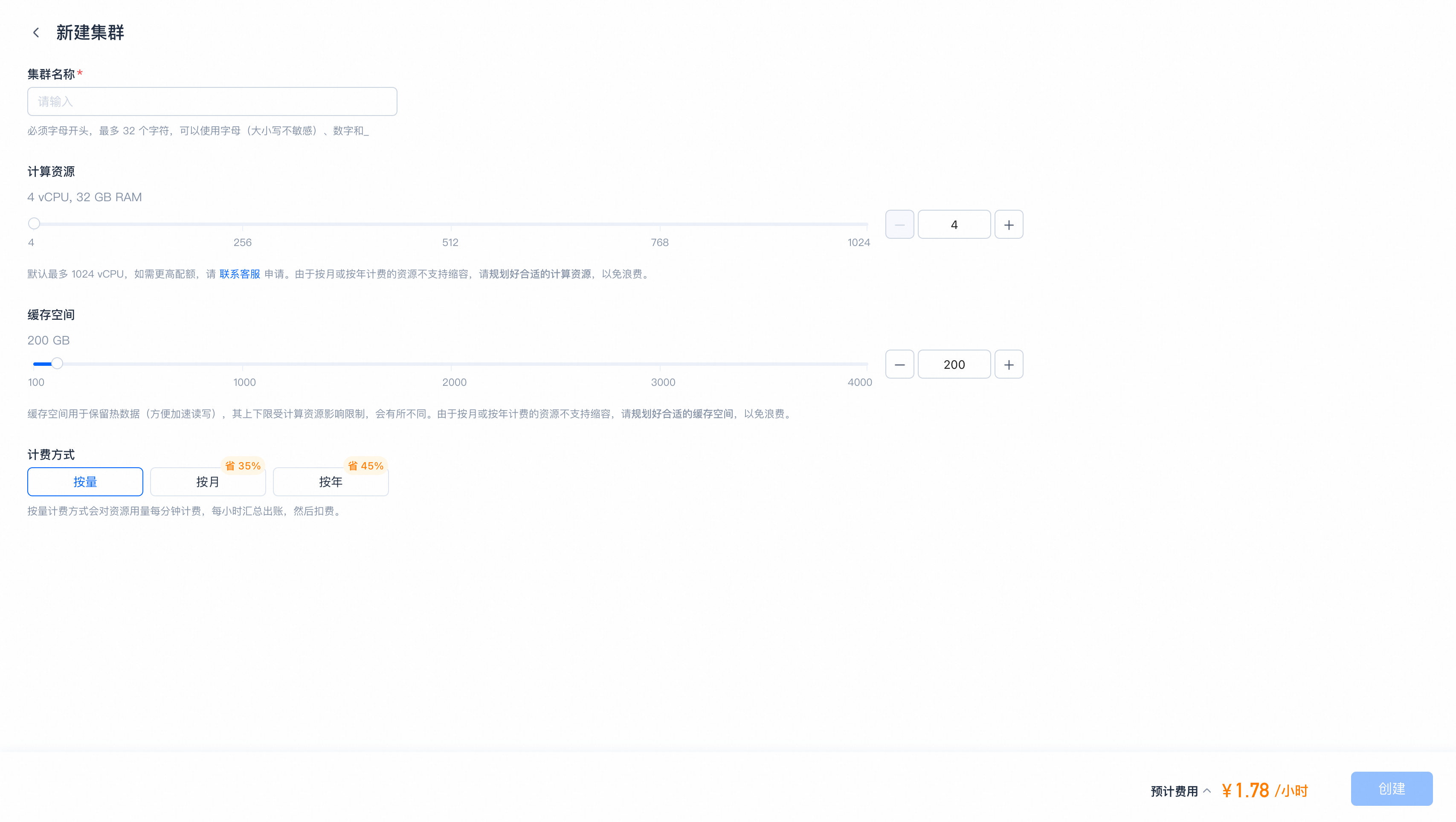This screenshot has width=1456, height=822.
Task: Decrease cache space with the minus button
Action: 899,365
